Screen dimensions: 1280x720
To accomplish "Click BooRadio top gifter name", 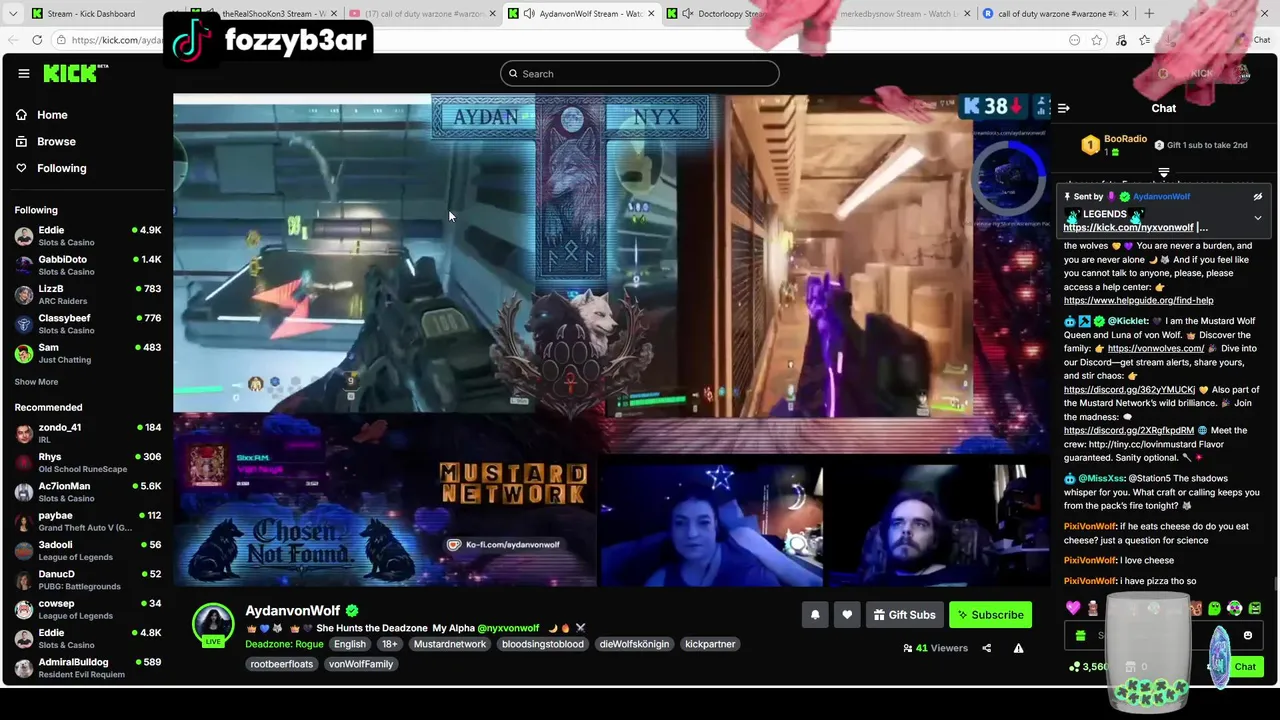I will coord(1125,139).
